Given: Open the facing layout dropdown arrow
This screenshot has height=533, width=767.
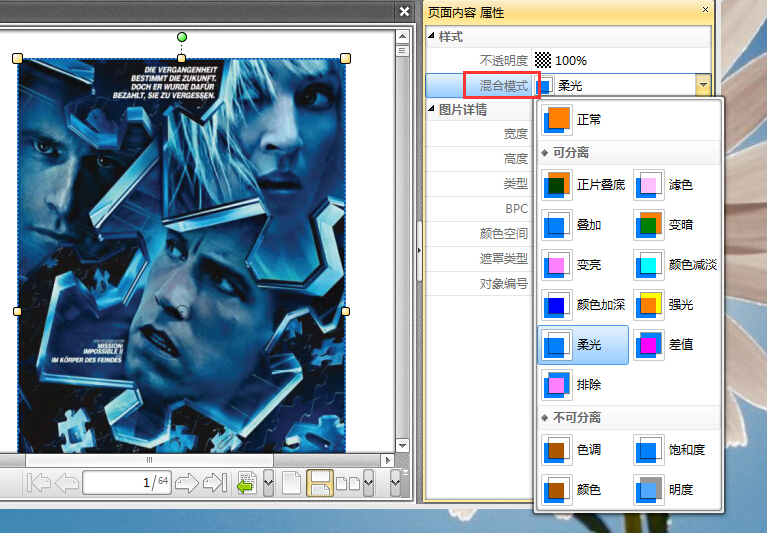Looking at the screenshot, I should (368, 483).
